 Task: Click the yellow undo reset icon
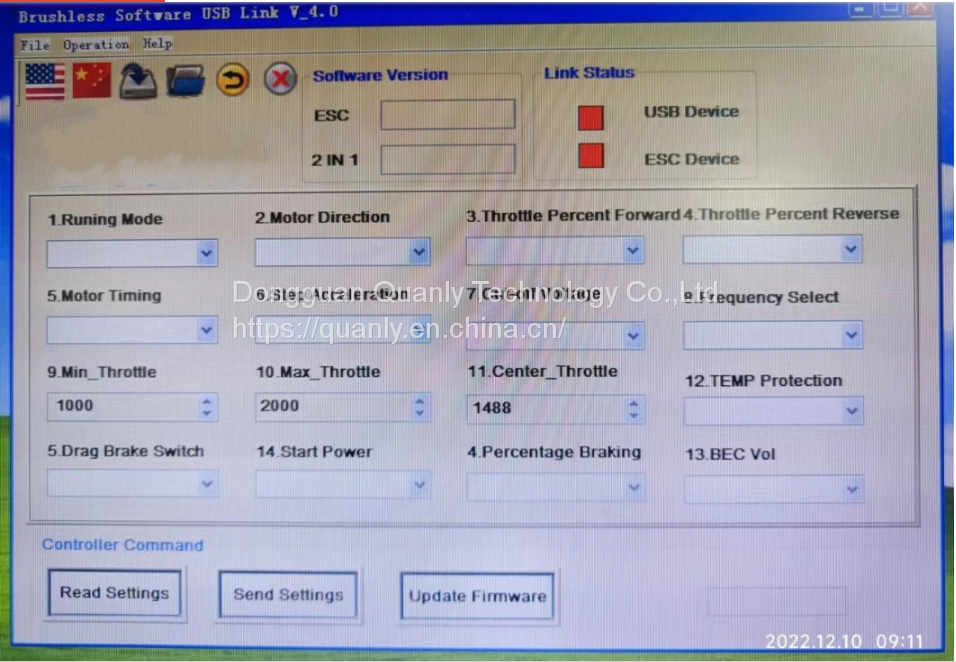coord(233,80)
